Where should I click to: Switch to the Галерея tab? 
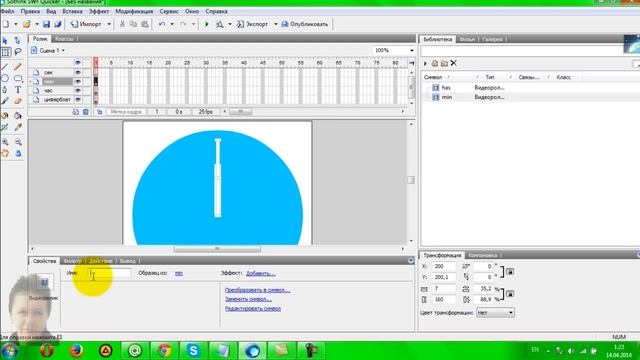(x=492, y=39)
